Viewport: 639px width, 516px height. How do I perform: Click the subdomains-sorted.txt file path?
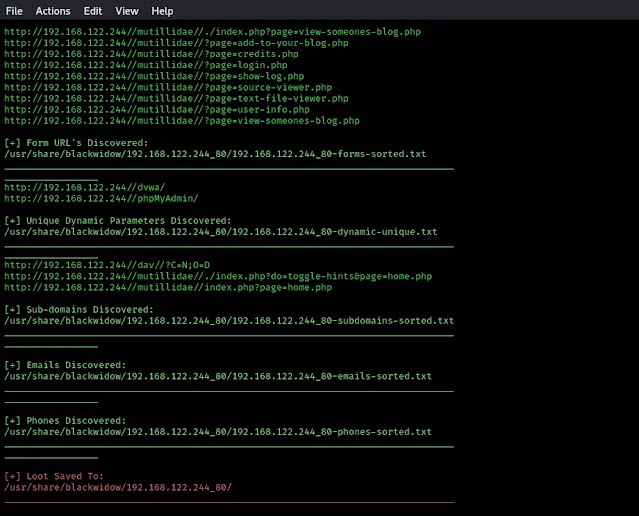point(229,320)
